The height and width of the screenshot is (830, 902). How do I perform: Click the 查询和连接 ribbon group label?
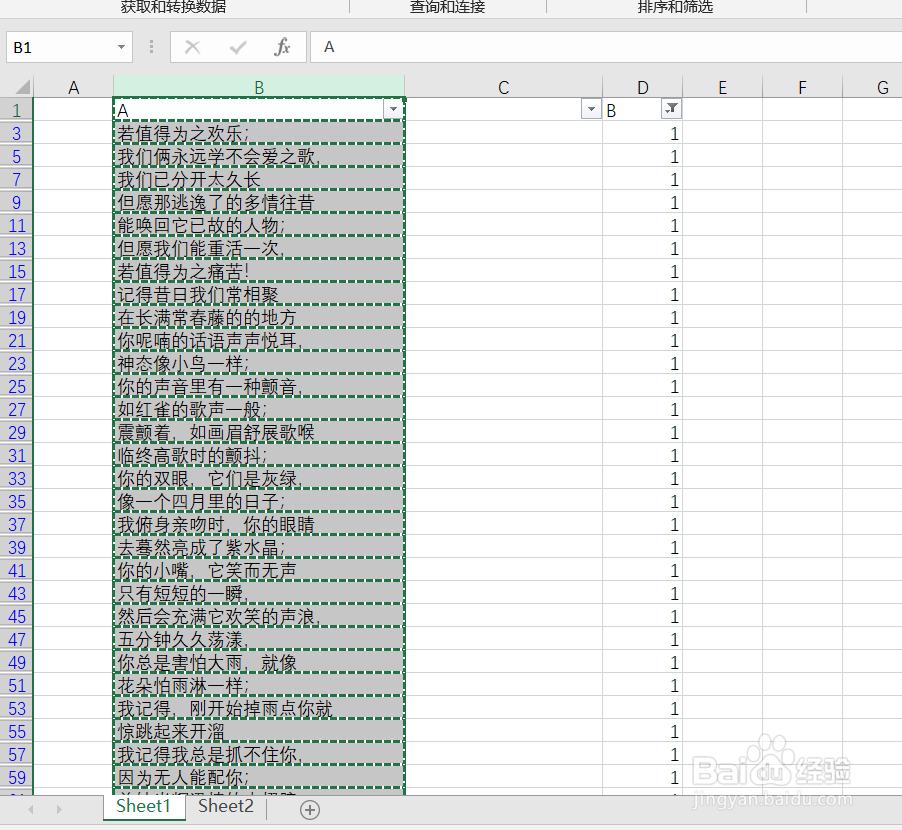447,6
